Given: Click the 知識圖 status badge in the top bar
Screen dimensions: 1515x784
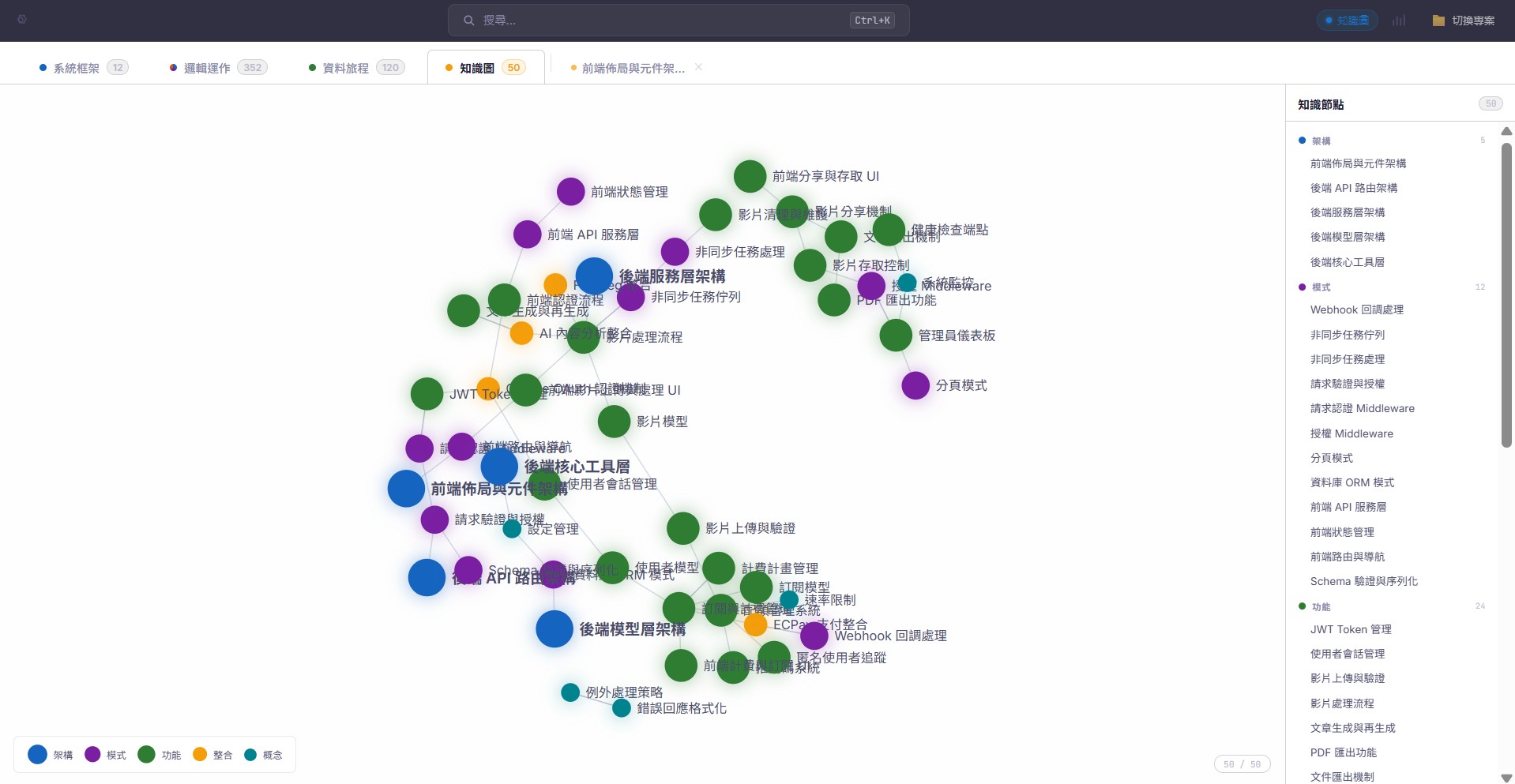Looking at the screenshot, I should pos(1348,20).
